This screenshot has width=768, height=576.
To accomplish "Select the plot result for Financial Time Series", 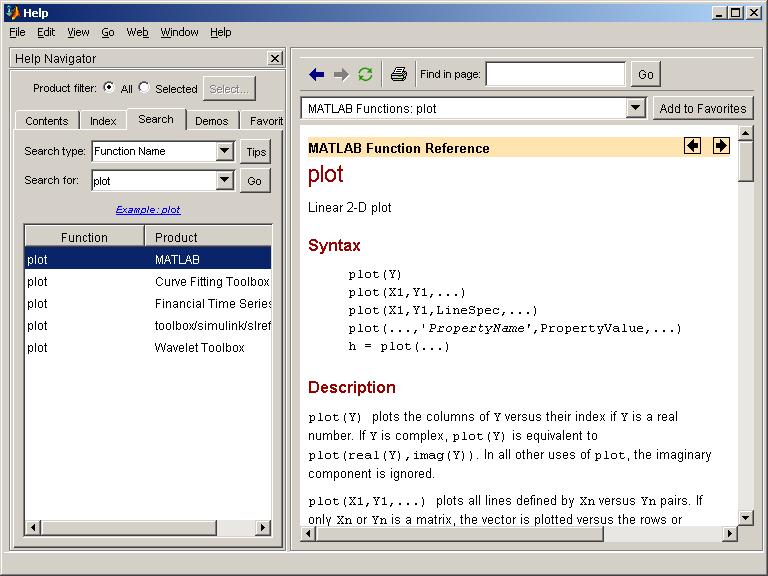I will (148, 303).
